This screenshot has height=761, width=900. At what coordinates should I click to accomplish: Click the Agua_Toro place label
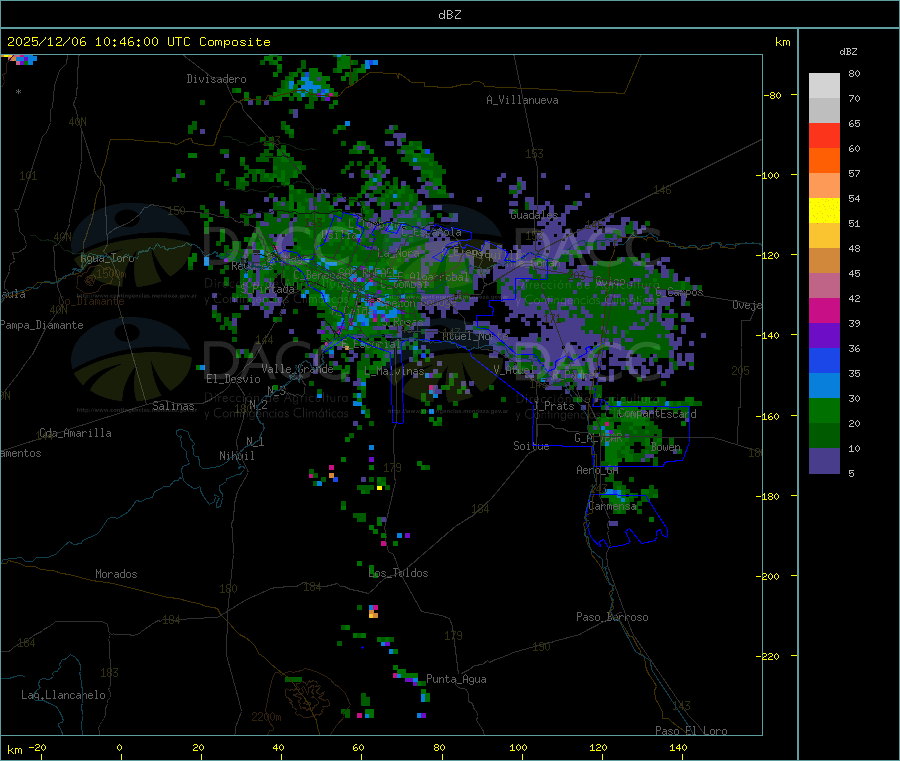click(107, 258)
